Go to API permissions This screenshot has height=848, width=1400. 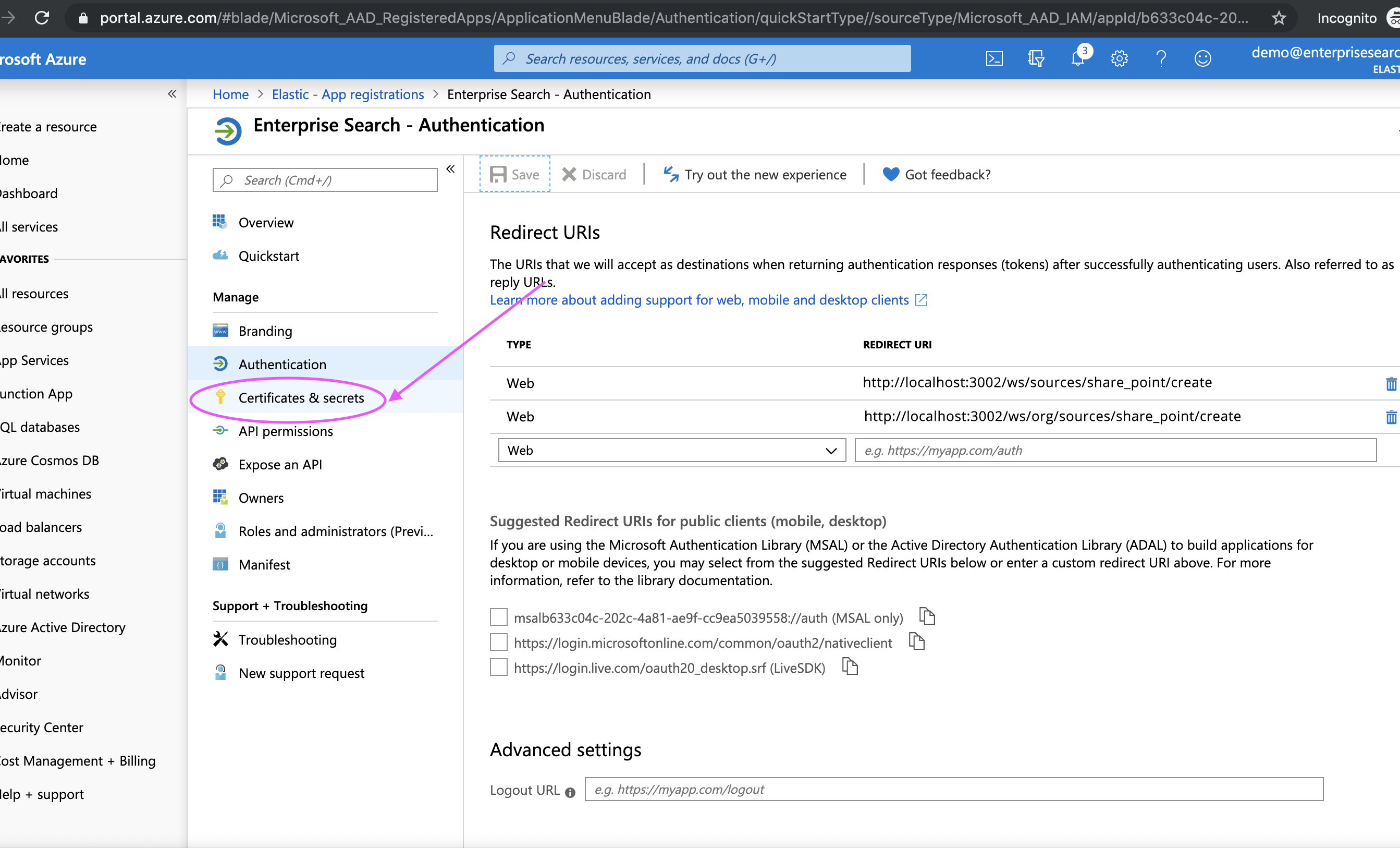285,431
